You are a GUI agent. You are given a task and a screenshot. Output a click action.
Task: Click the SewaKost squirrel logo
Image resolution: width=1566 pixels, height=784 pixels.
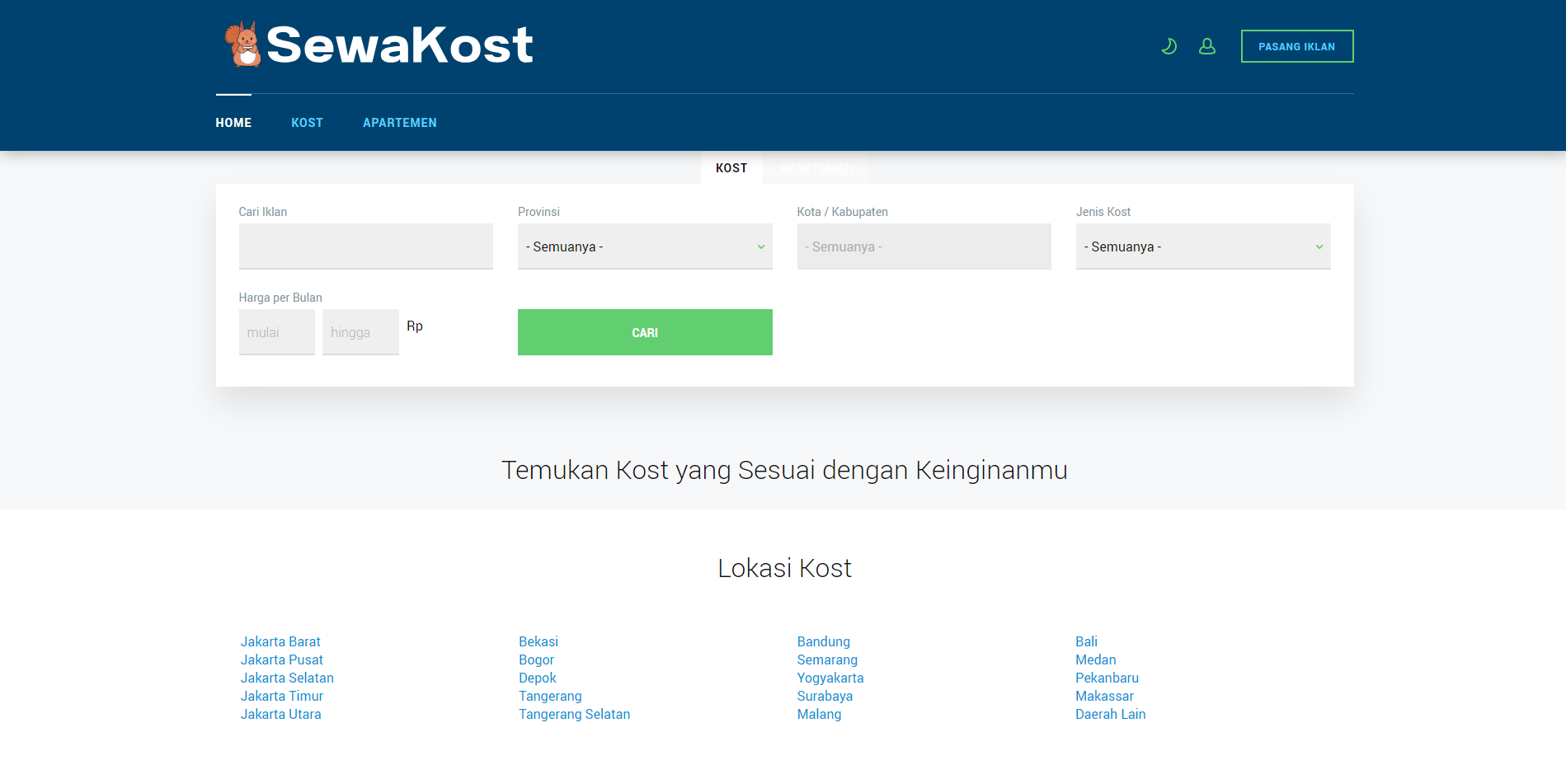240,43
